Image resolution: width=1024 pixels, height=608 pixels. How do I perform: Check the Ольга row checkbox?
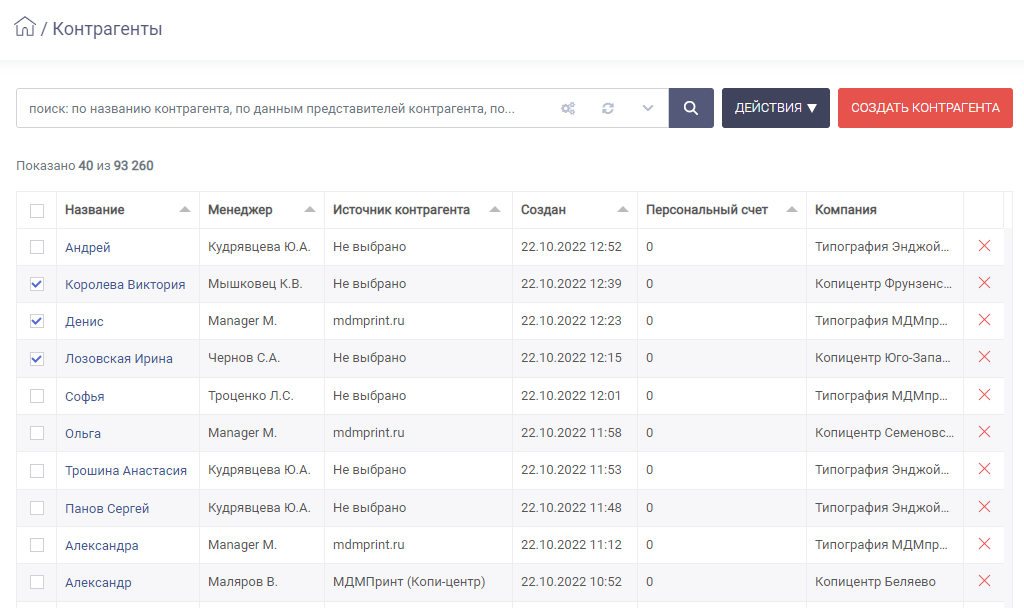point(37,433)
